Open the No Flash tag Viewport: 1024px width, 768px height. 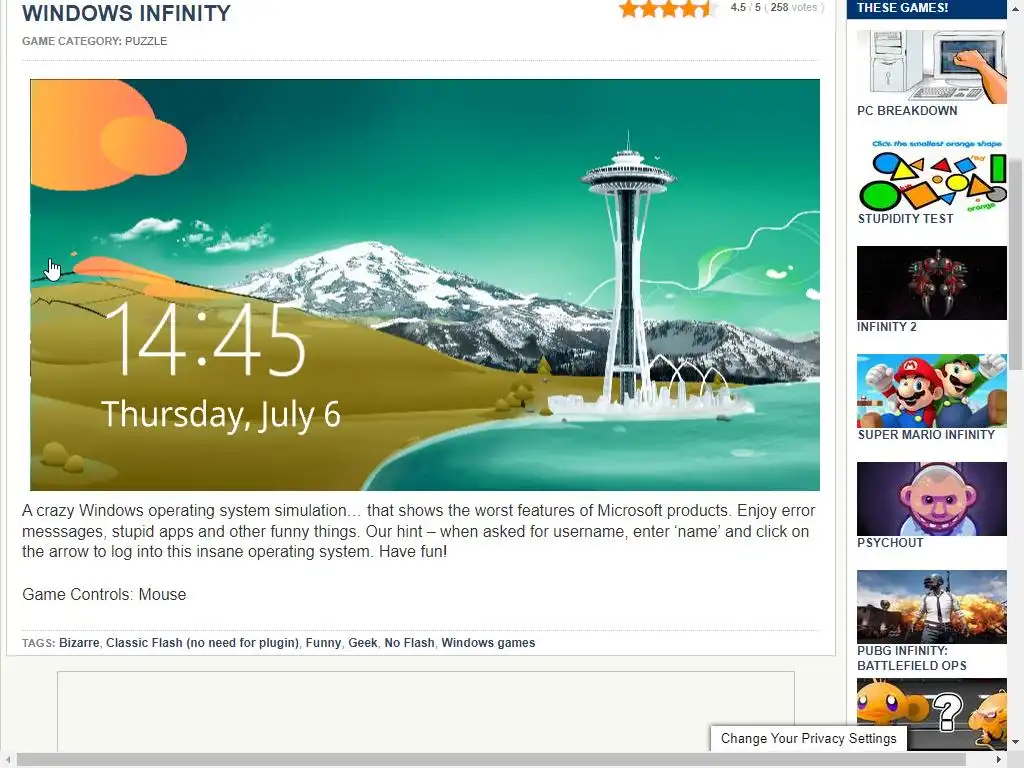point(409,643)
